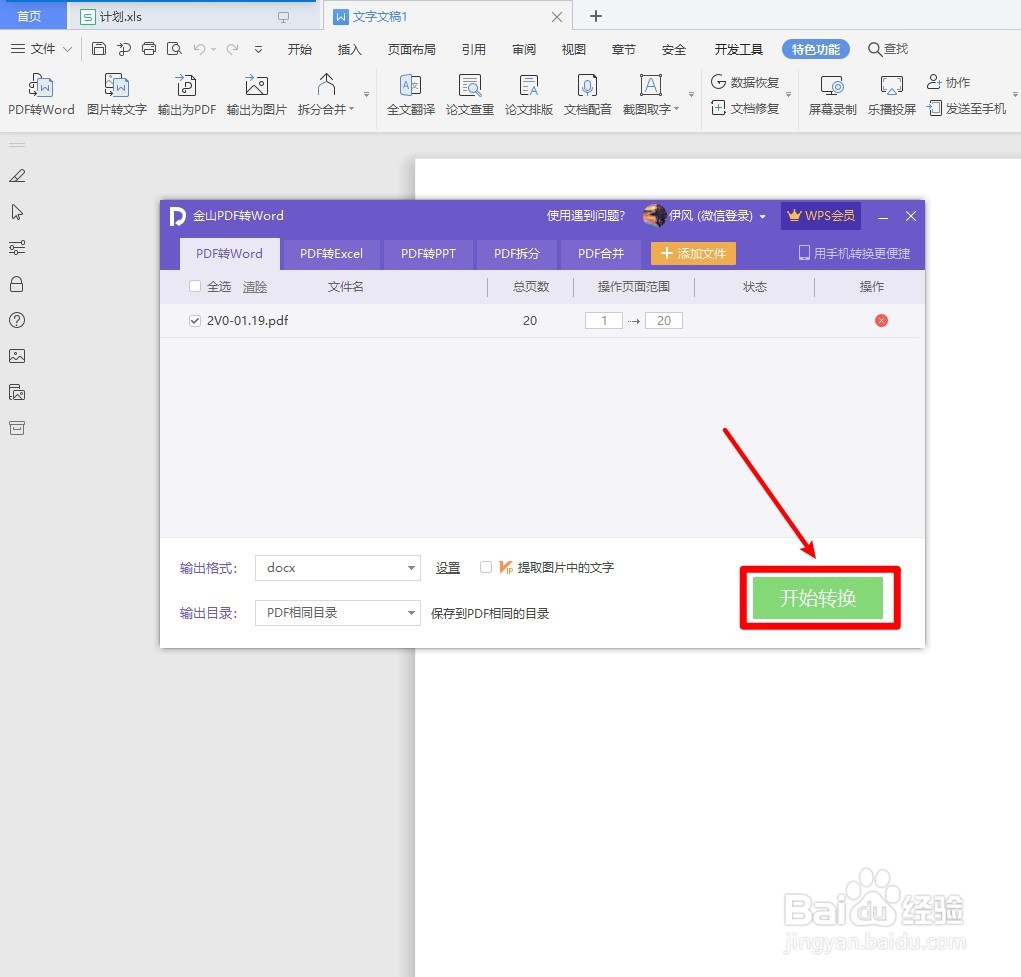Enable 提取图片中的文字 checkbox
The width and height of the screenshot is (1021, 977).
point(486,567)
